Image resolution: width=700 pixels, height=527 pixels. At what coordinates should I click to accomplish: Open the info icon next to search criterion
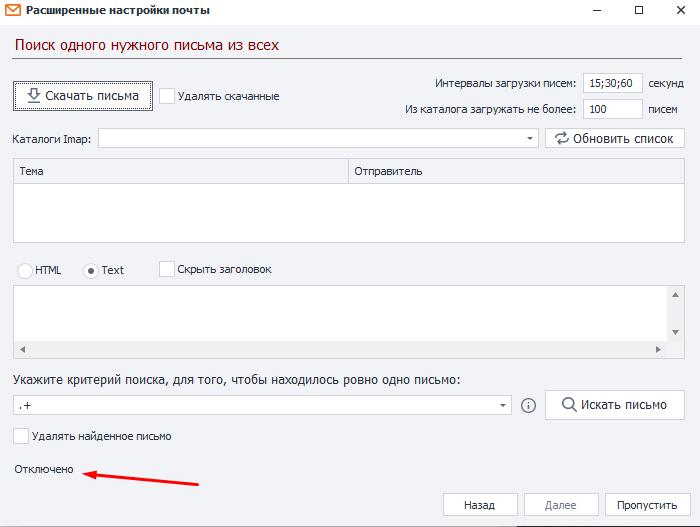click(x=529, y=406)
